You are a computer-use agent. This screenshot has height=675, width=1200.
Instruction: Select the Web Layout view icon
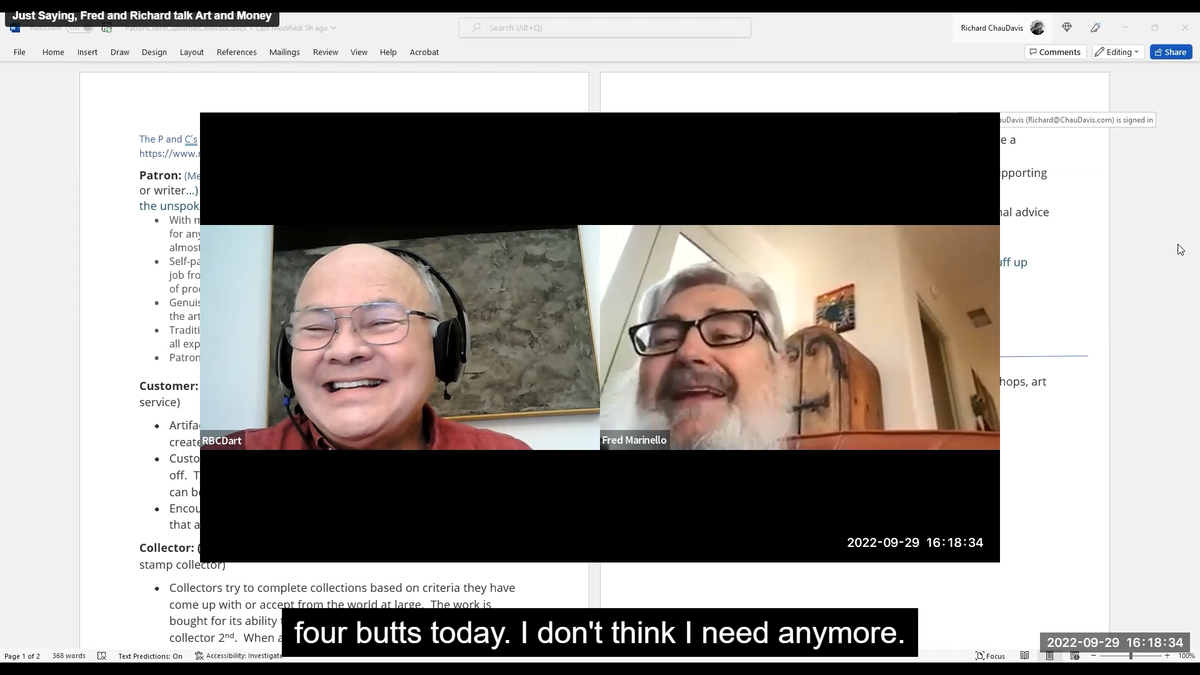[x=1073, y=656]
